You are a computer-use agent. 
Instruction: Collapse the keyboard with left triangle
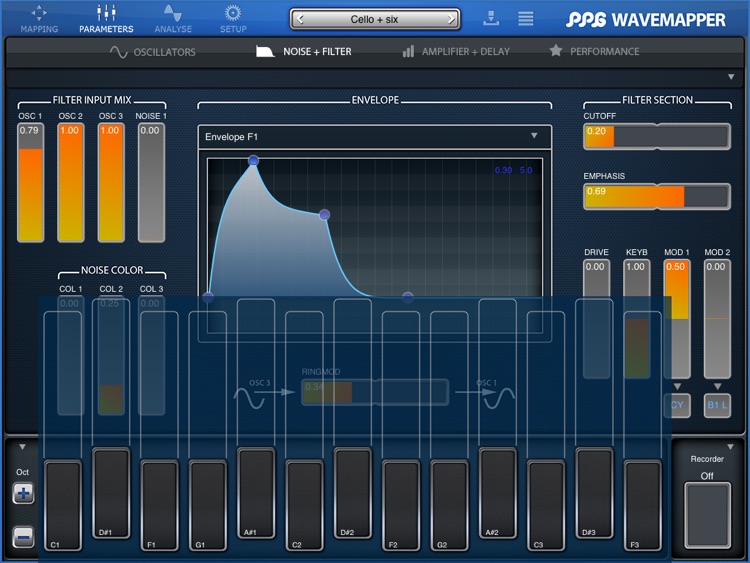tap(22, 447)
